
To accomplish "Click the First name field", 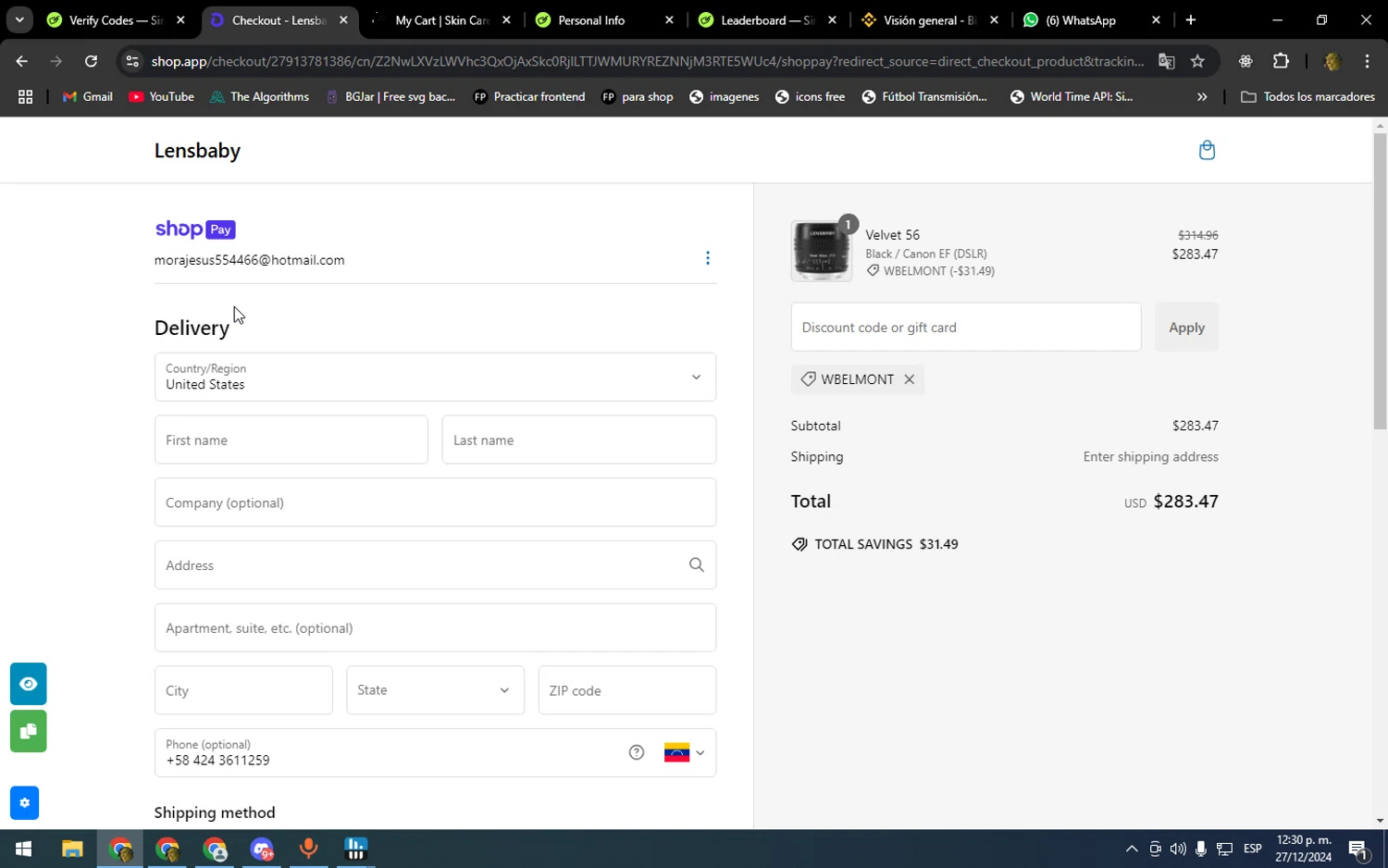I will pyautogui.click(x=291, y=440).
